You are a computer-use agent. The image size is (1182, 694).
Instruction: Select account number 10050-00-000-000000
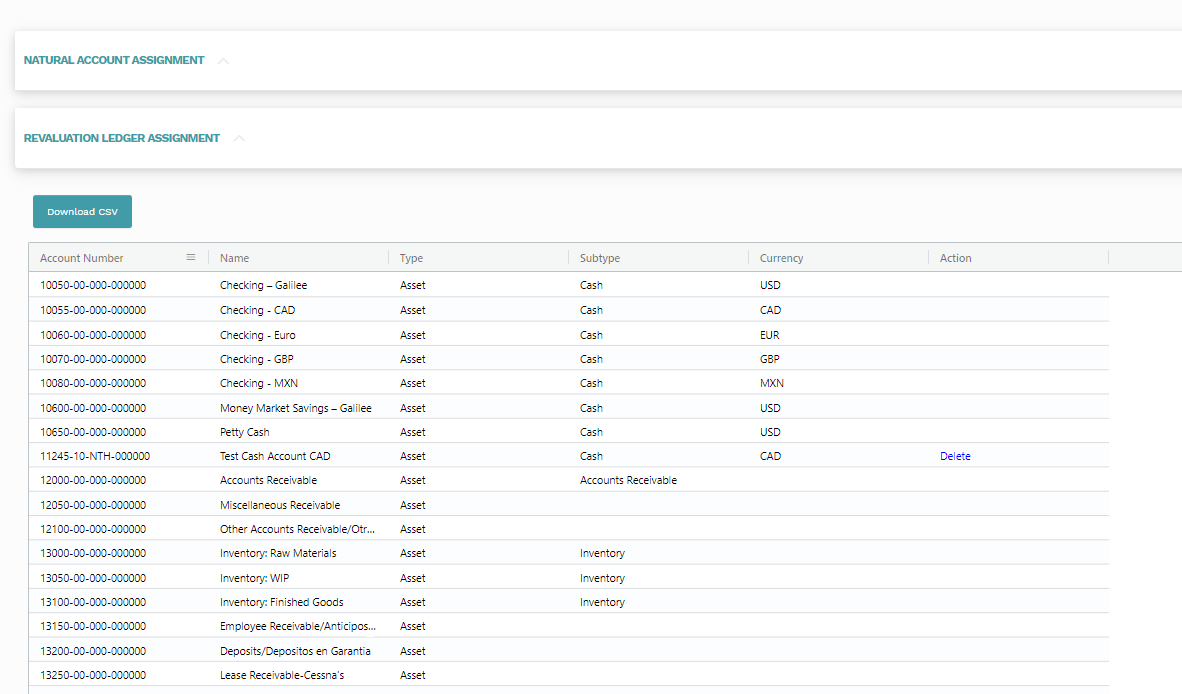pos(93,285)
